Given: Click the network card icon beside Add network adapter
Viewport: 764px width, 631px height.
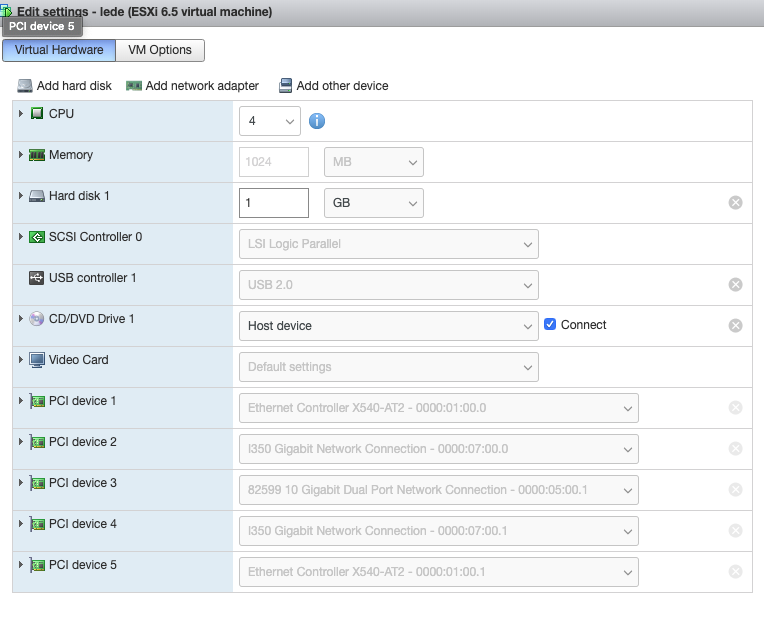Looking at the screenshot, I should [134, 86].
